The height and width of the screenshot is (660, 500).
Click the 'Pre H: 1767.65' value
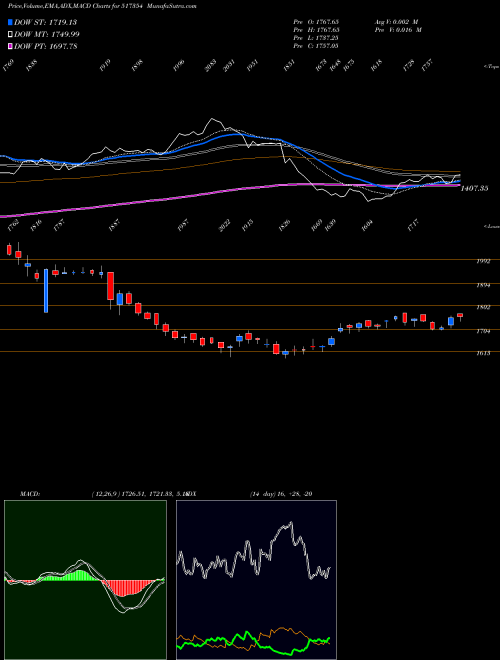316,30
